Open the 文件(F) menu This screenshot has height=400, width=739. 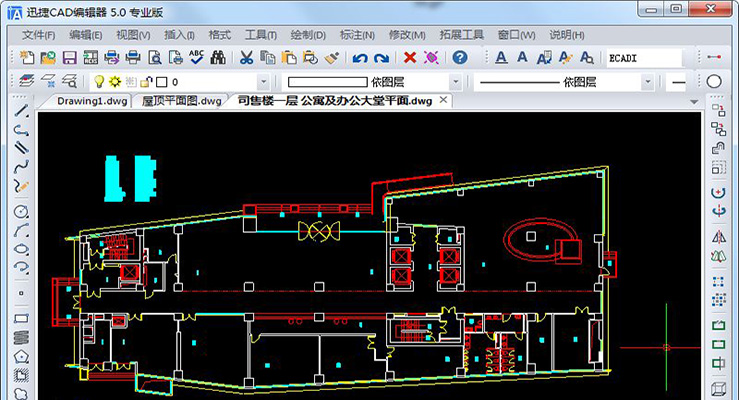tap(38, 35)
